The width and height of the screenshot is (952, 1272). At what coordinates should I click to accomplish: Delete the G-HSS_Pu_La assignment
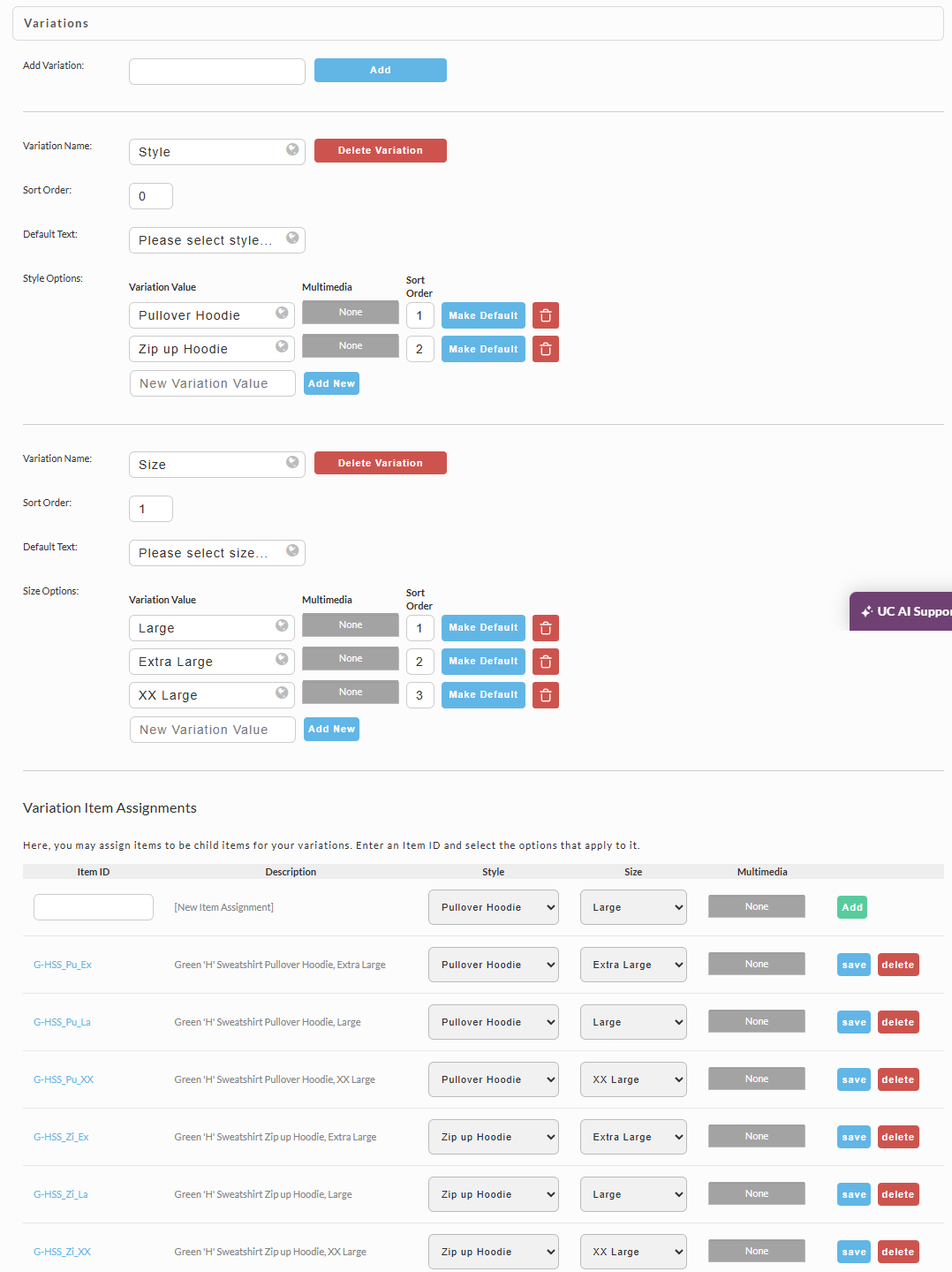tap(898, 1022)
